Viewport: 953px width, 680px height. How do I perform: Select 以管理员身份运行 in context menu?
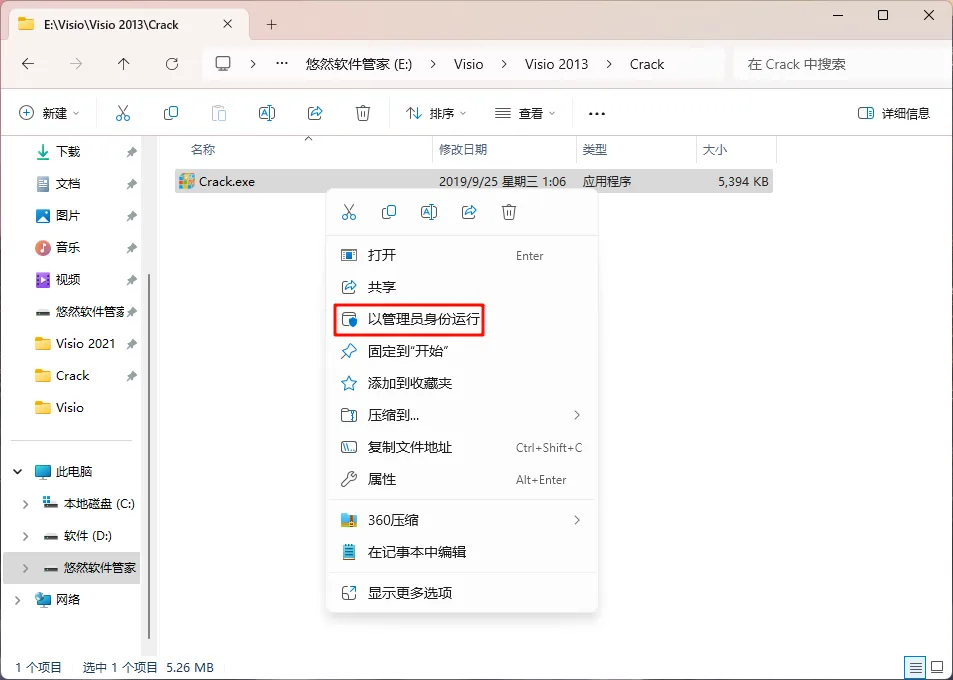(x=409, y=319)
